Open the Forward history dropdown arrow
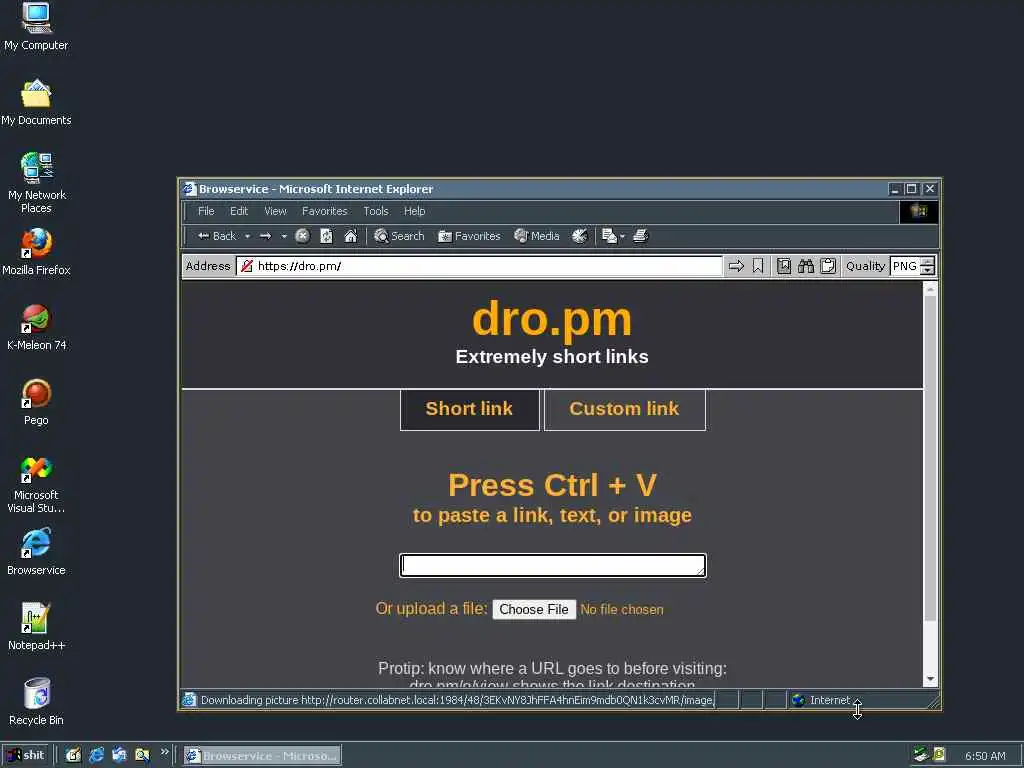 pos(284,236)
